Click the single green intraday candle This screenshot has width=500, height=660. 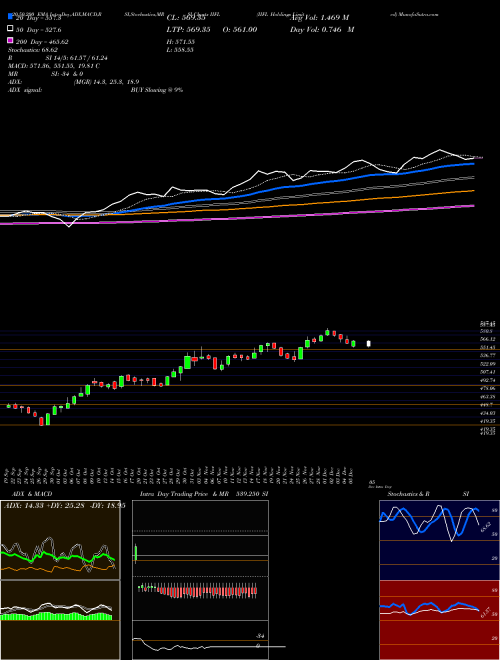click(x=136, y=554)
